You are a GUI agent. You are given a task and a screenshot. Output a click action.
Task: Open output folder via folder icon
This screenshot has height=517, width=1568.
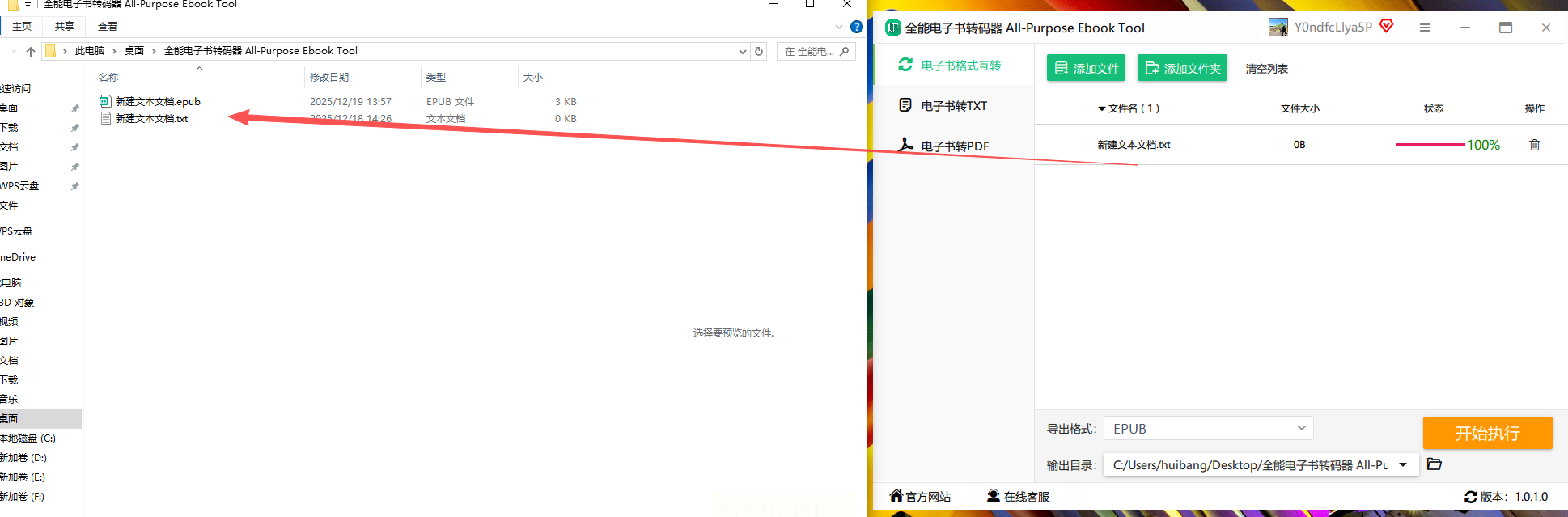[1435, 464]
